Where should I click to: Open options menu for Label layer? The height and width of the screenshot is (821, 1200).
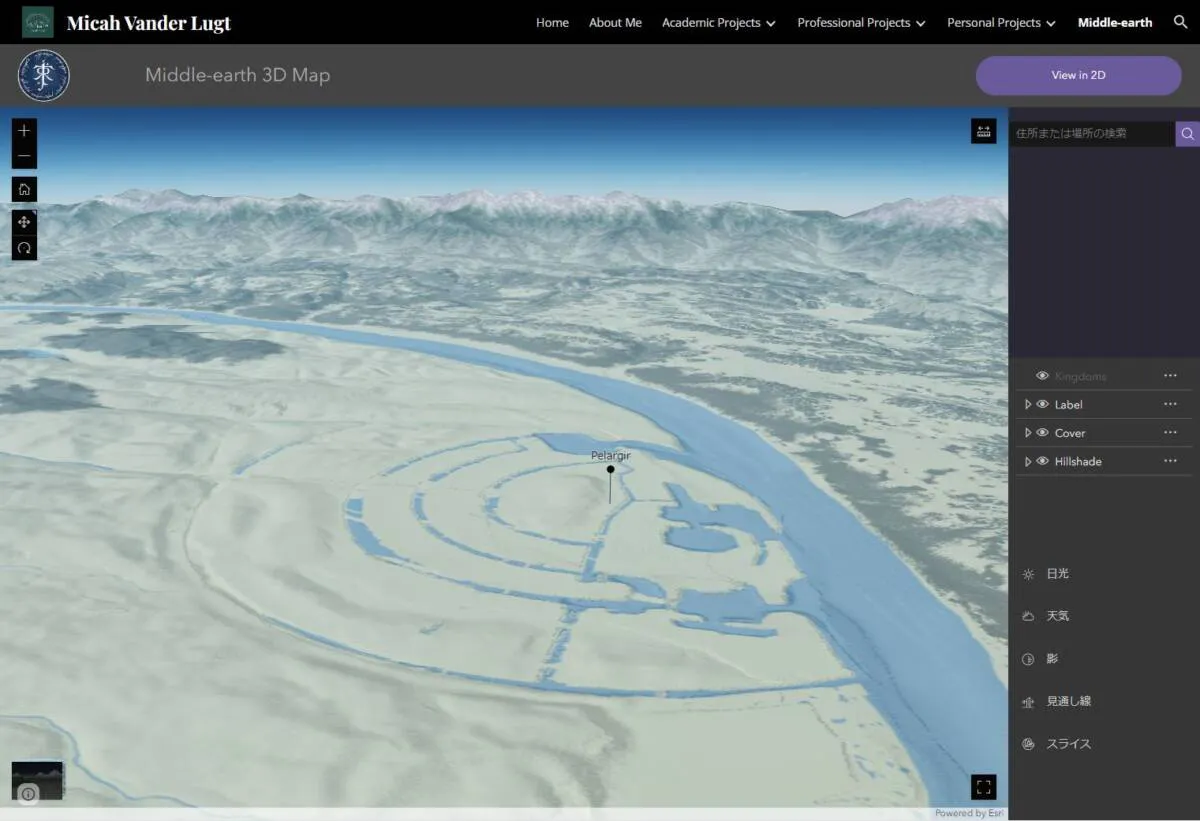pos(1170,404)
